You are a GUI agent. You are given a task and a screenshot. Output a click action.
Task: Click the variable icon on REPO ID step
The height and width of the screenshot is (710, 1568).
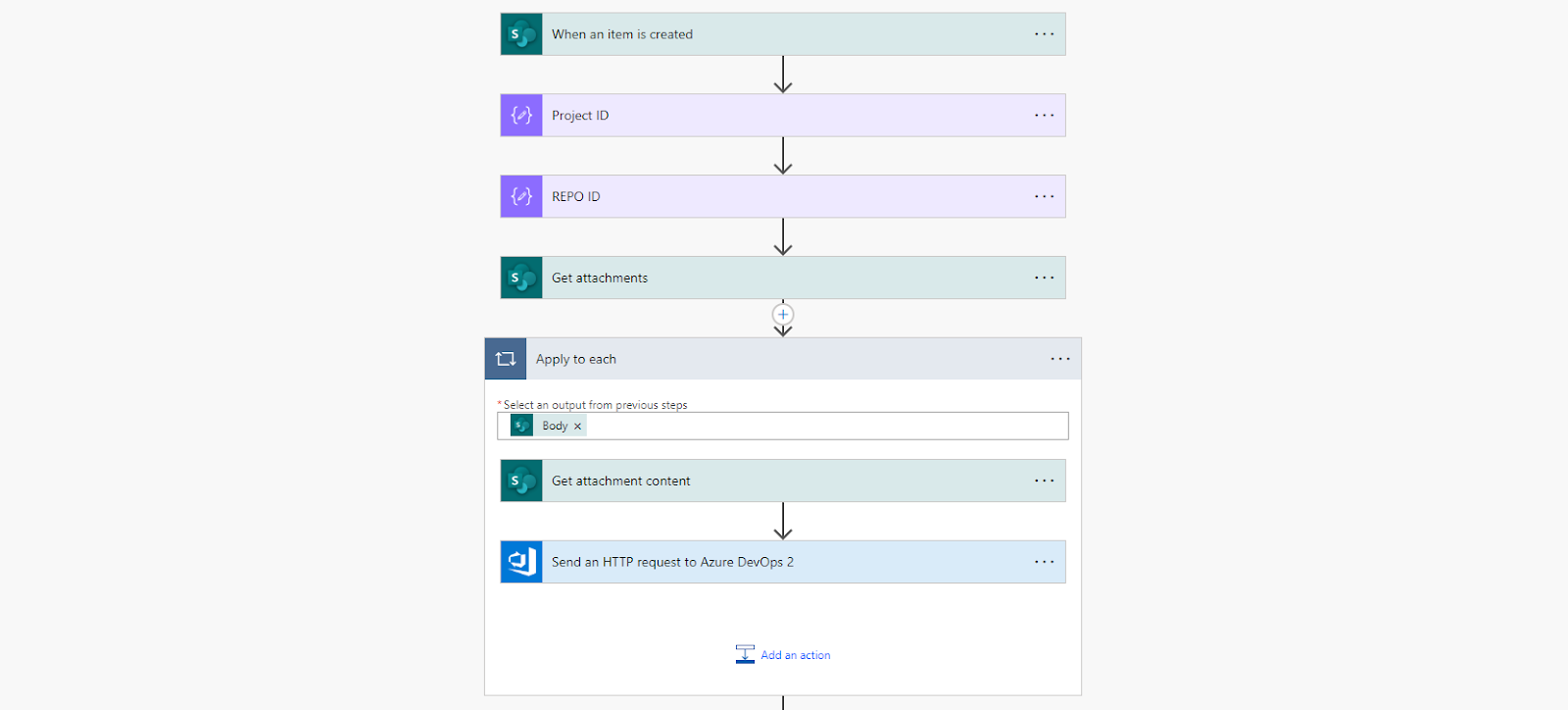521,197
